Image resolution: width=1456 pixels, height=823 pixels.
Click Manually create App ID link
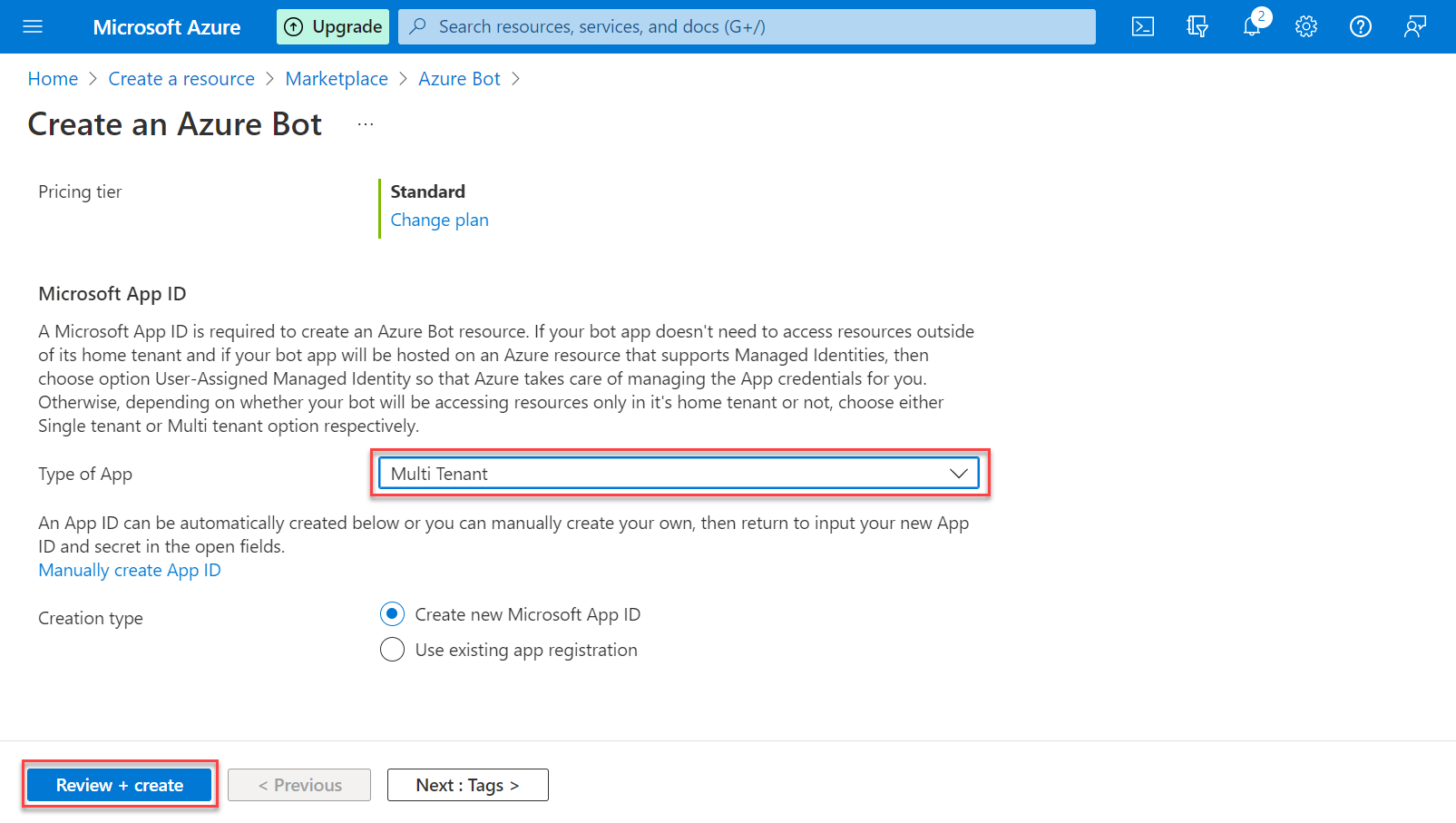point(130,570)
